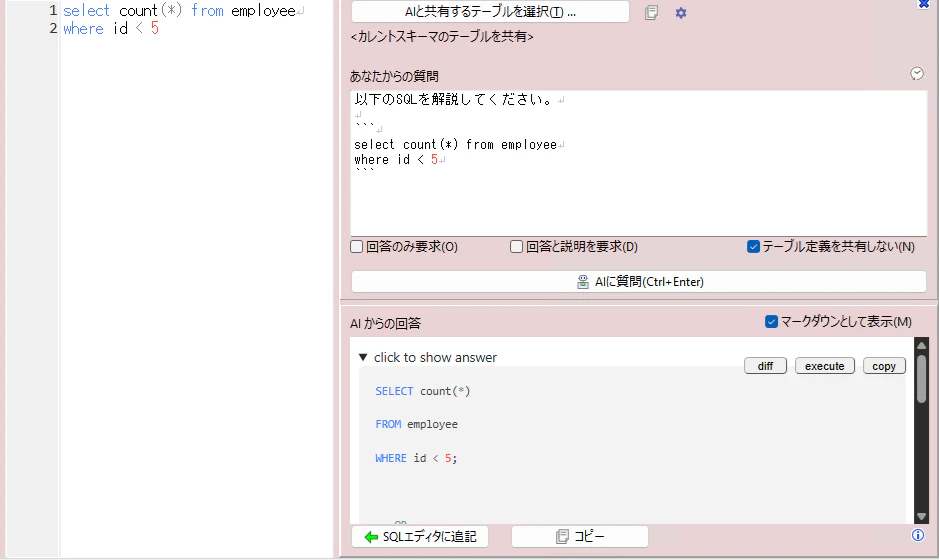Check 回答と説明を要求(D) checkbox

click(x=516, y=247)
